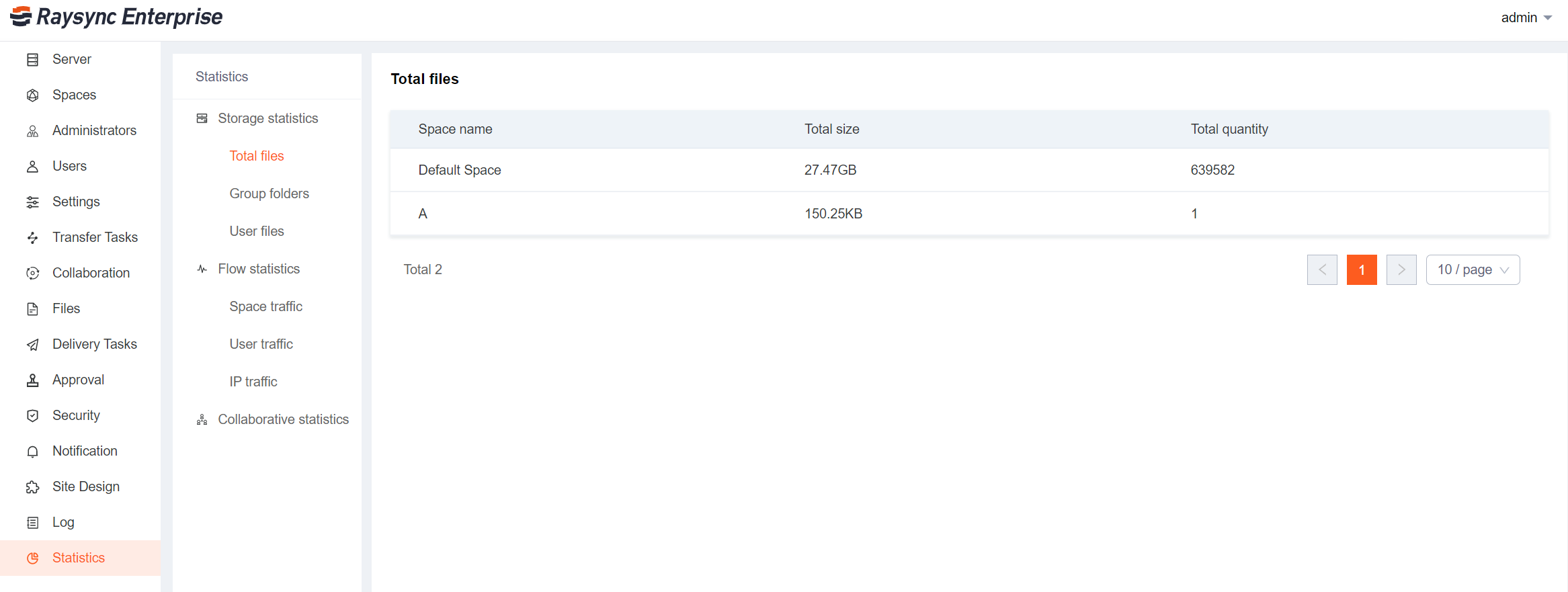View IP traffic statistics
The image size is (1568, 592).
[253, 382]
